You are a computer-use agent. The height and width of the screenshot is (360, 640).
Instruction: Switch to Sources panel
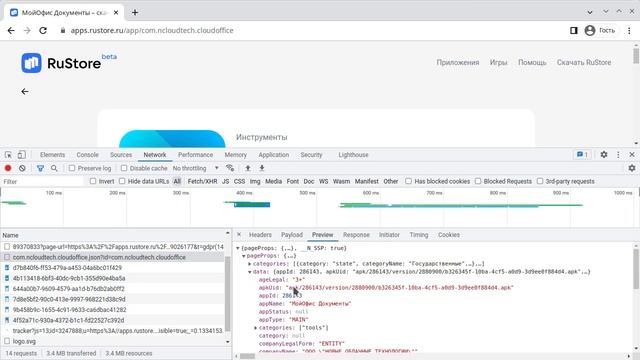point(121,155)
